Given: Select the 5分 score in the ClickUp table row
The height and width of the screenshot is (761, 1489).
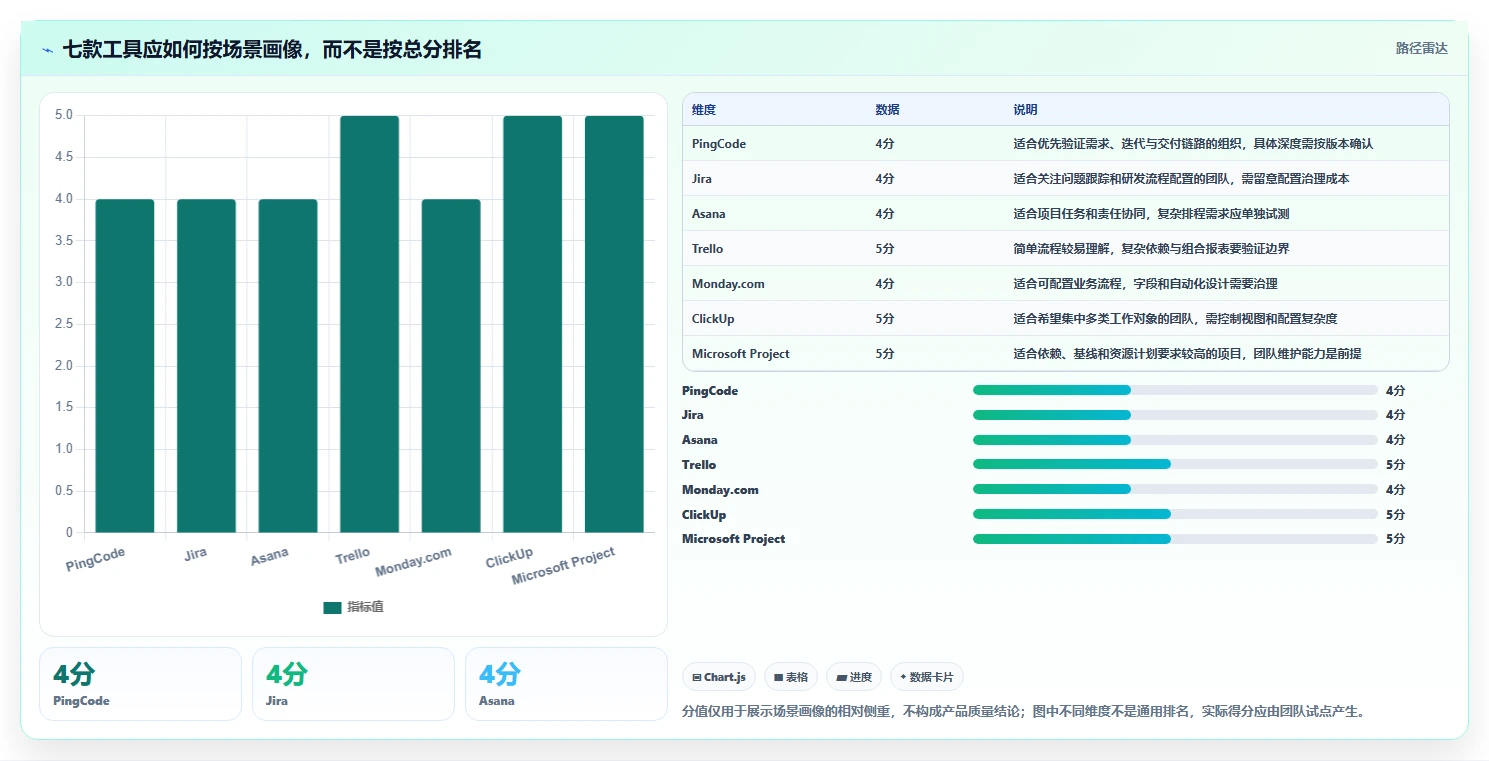Looking at the screenshot, I should click(x=885, y=319).
